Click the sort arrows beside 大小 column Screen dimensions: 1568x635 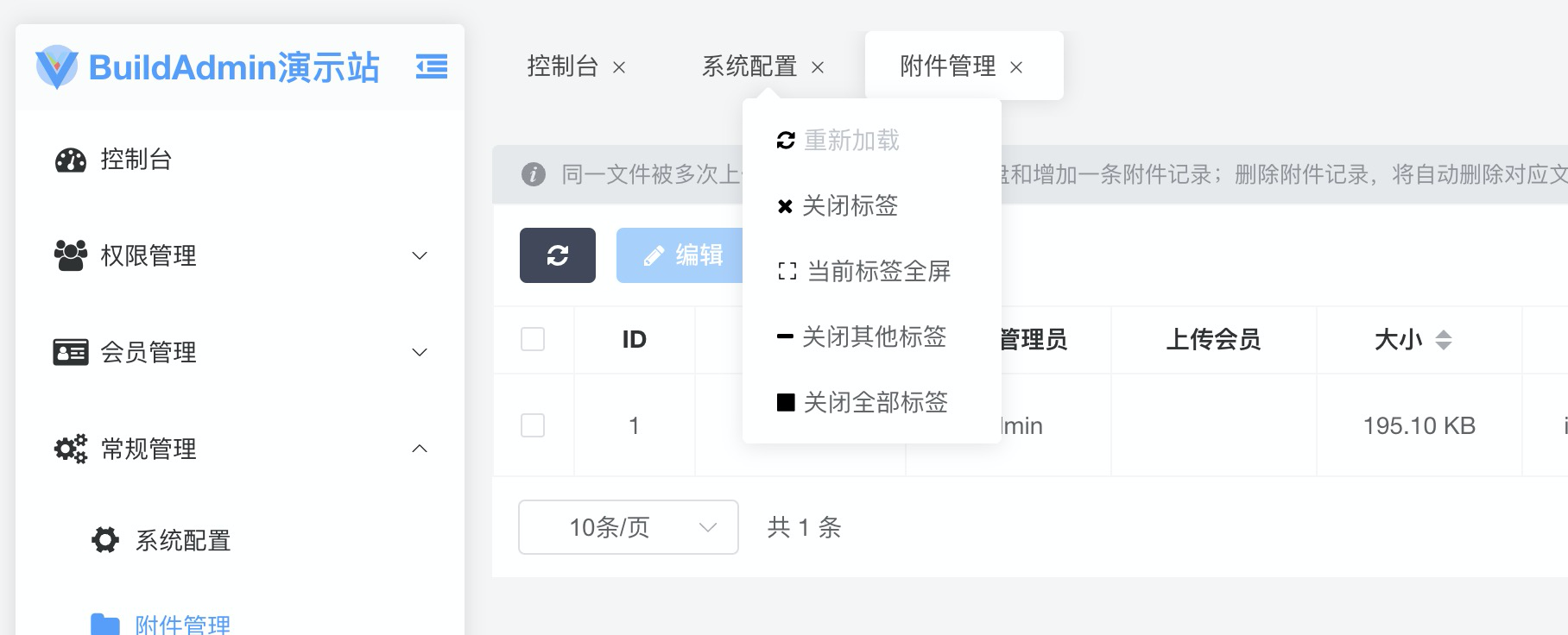(1444, 340)
